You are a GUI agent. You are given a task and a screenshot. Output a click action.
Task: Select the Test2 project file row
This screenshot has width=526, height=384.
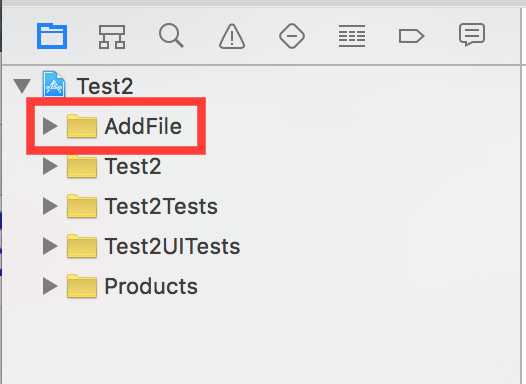click(x=262, y=86)
